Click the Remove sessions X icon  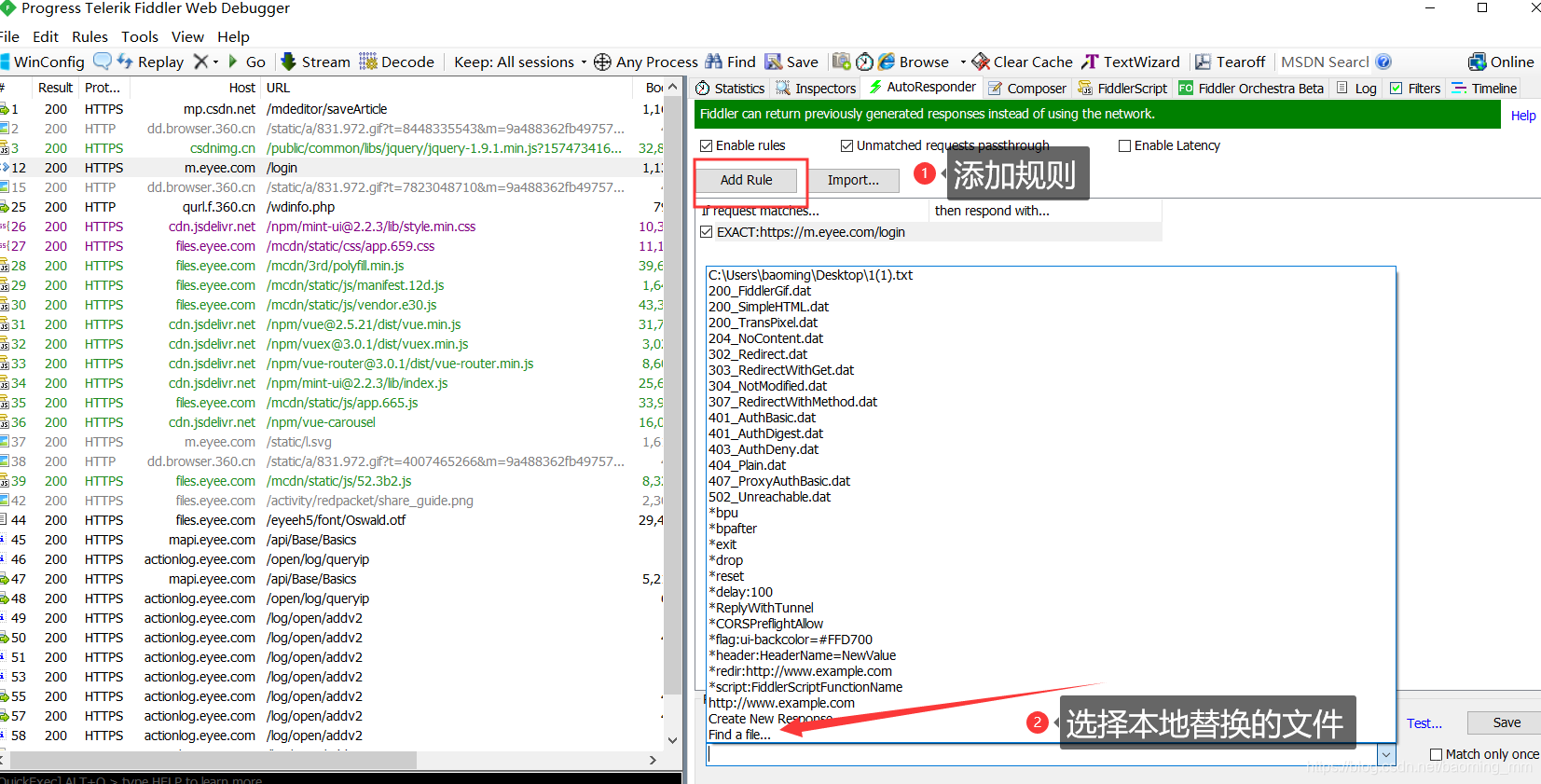(x=200, y=62)
